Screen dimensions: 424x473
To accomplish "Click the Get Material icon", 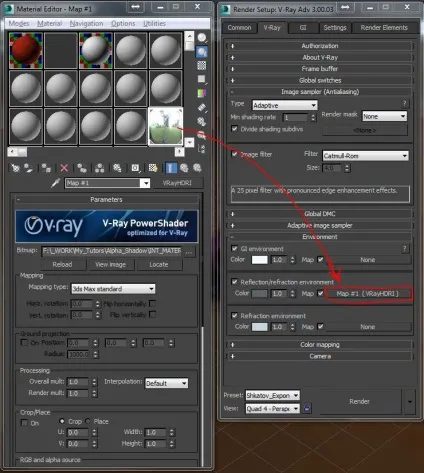I will (15, 168).
